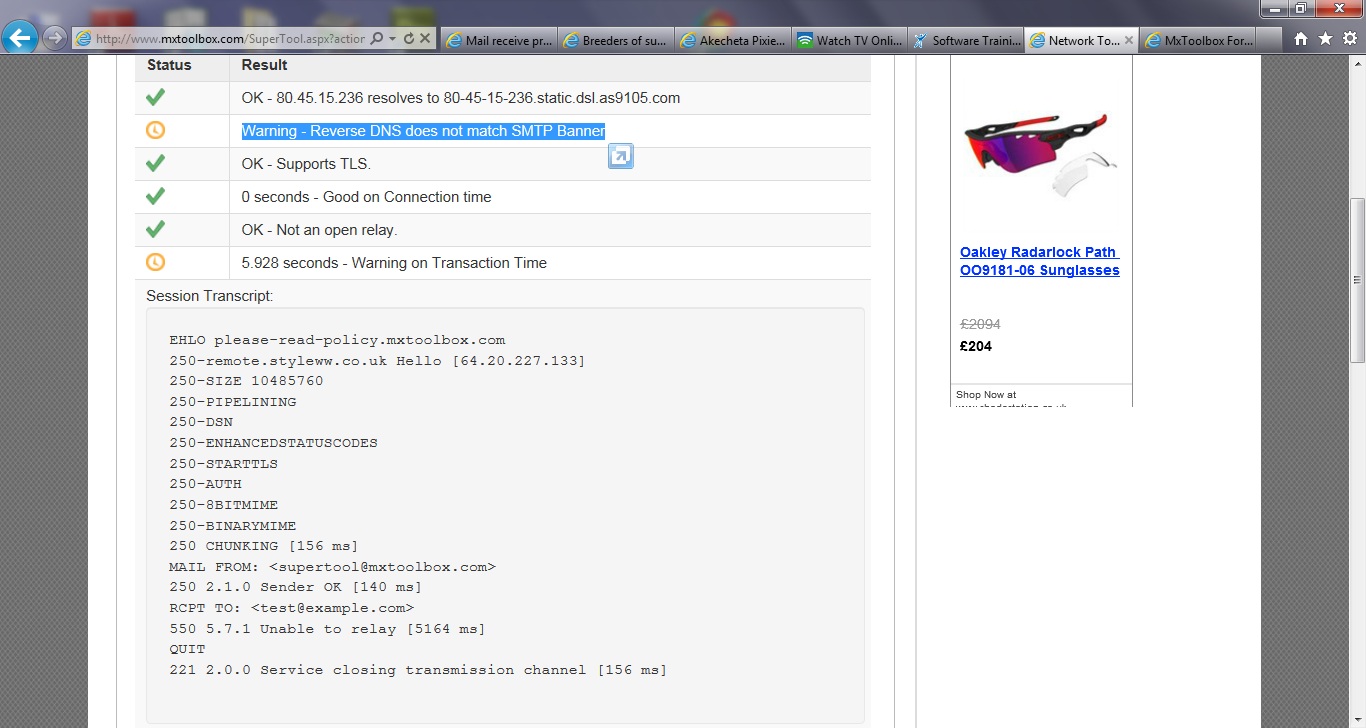Click green check icon beside Connection time row
Screen dimensions: 1366x728
[x=155, y=196]
